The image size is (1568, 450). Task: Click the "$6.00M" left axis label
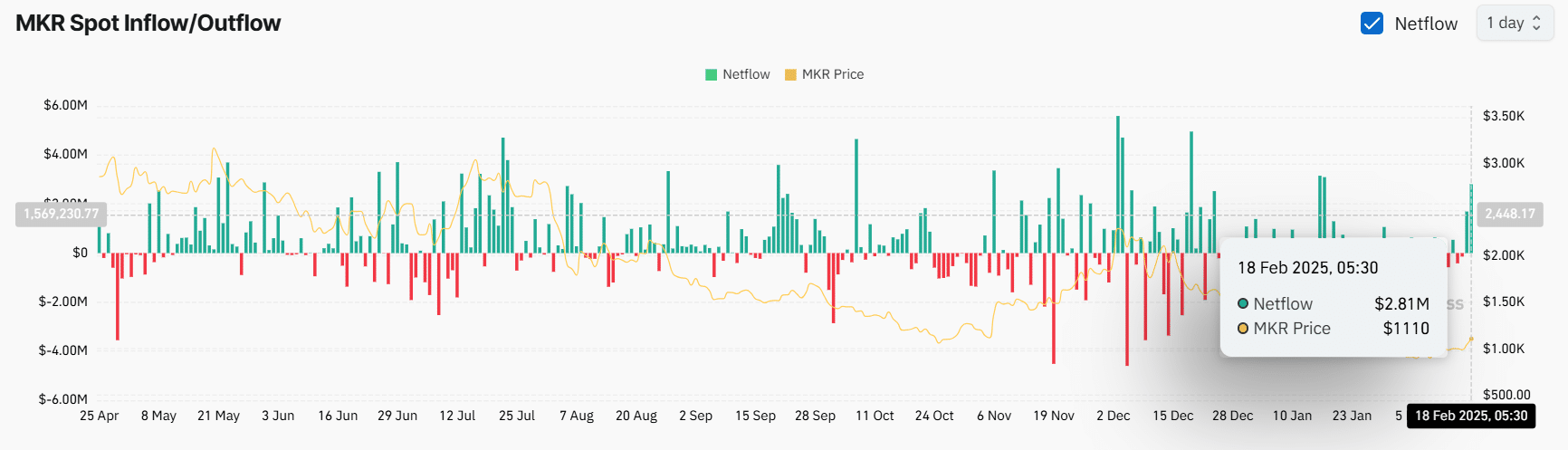point(65,105)
